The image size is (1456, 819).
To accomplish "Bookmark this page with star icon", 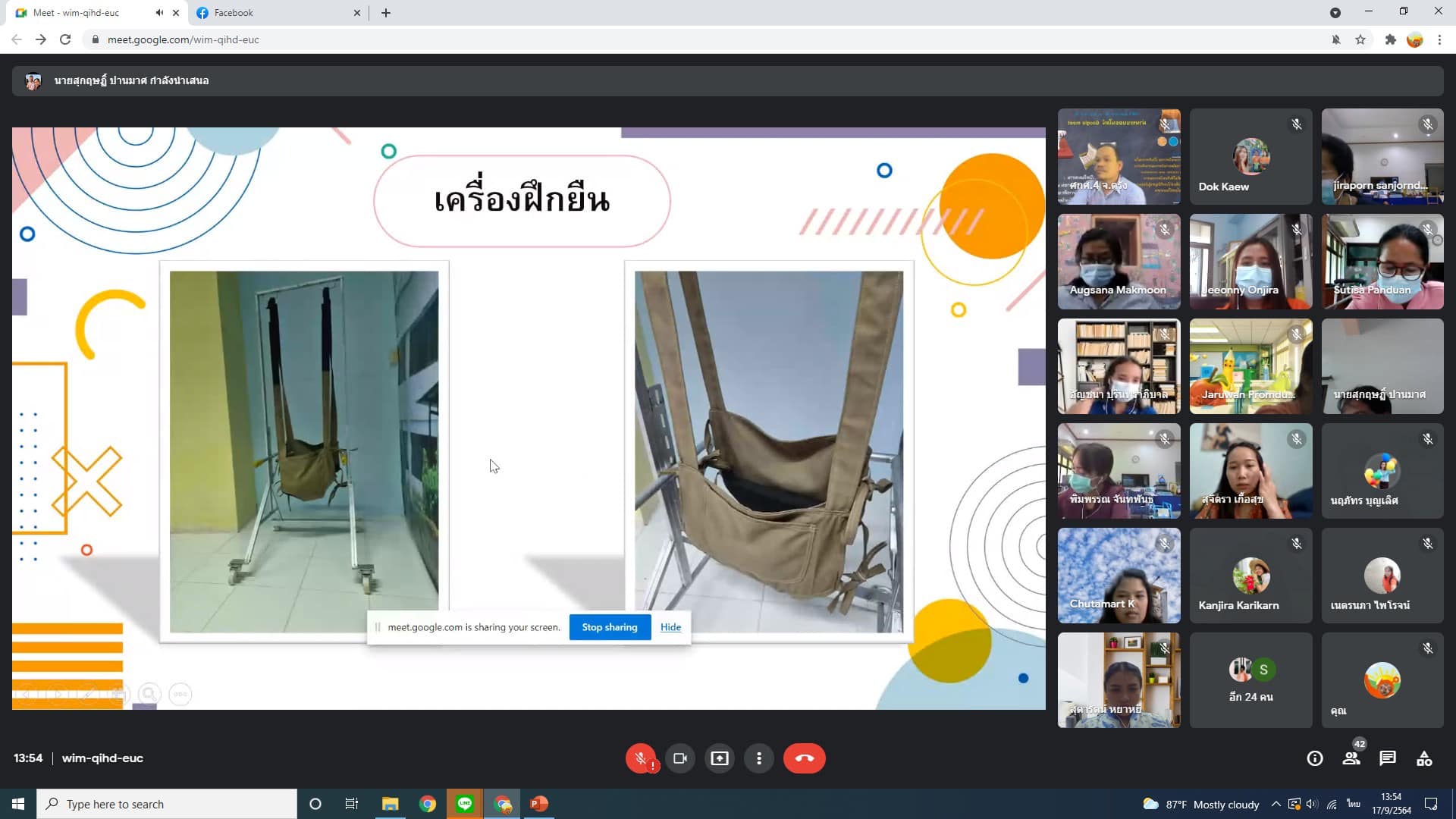I will pos(1360,39).
